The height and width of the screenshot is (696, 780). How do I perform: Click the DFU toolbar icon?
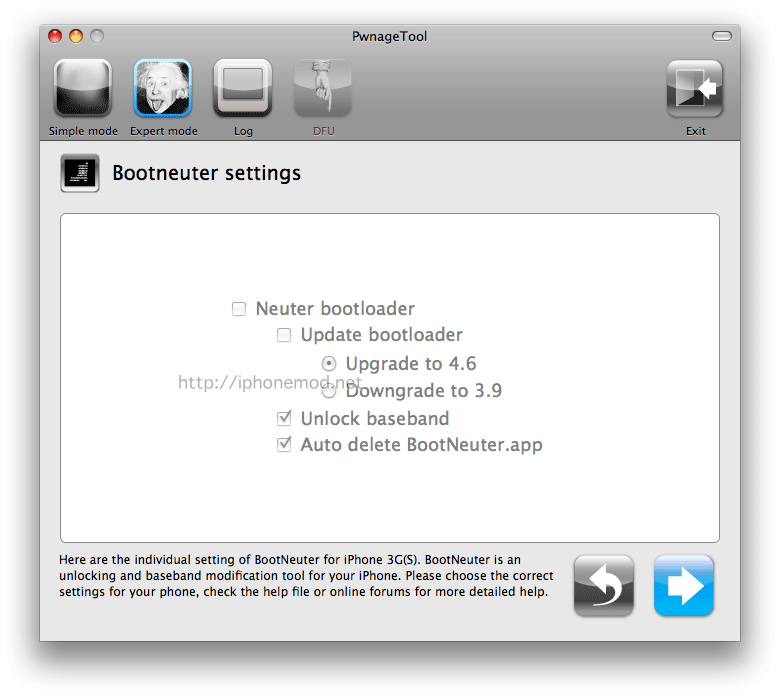(x=323, y=88)
